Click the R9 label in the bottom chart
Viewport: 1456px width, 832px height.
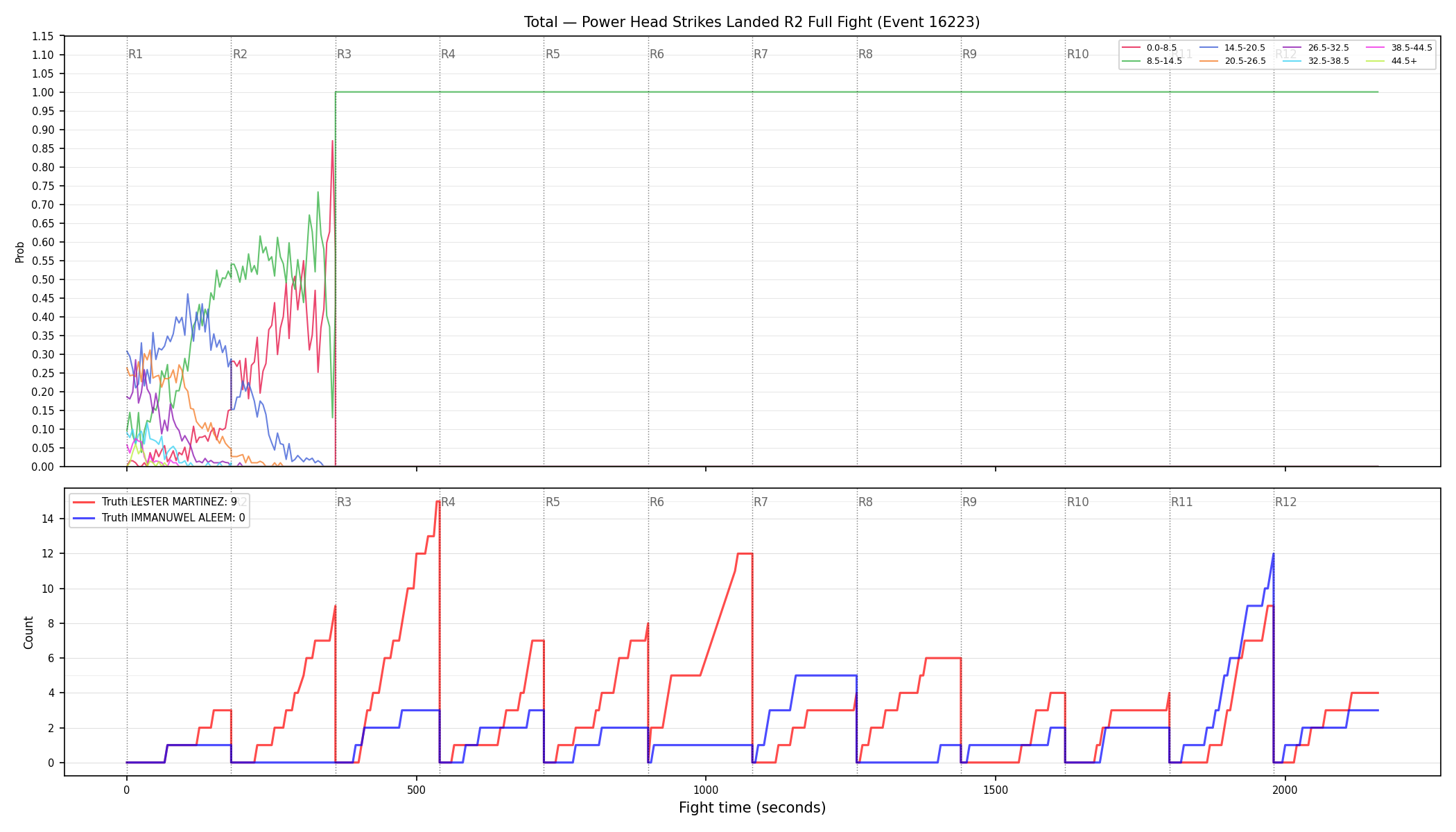(x=969, y=502)
